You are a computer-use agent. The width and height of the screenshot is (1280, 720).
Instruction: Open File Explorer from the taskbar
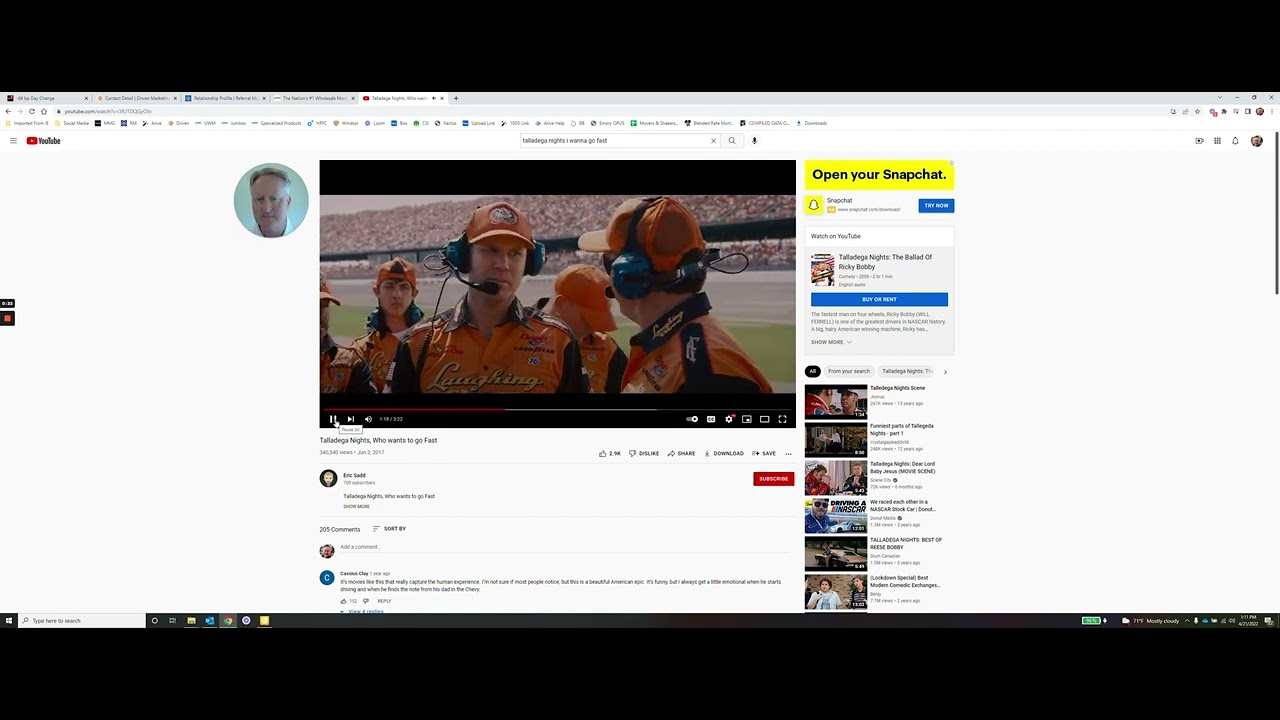(191, 621)
